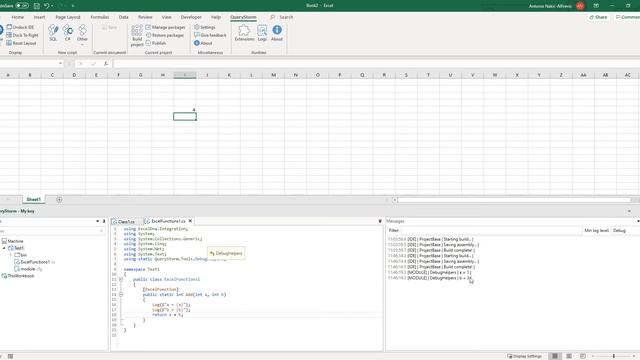Create a new SQL script

53,33
